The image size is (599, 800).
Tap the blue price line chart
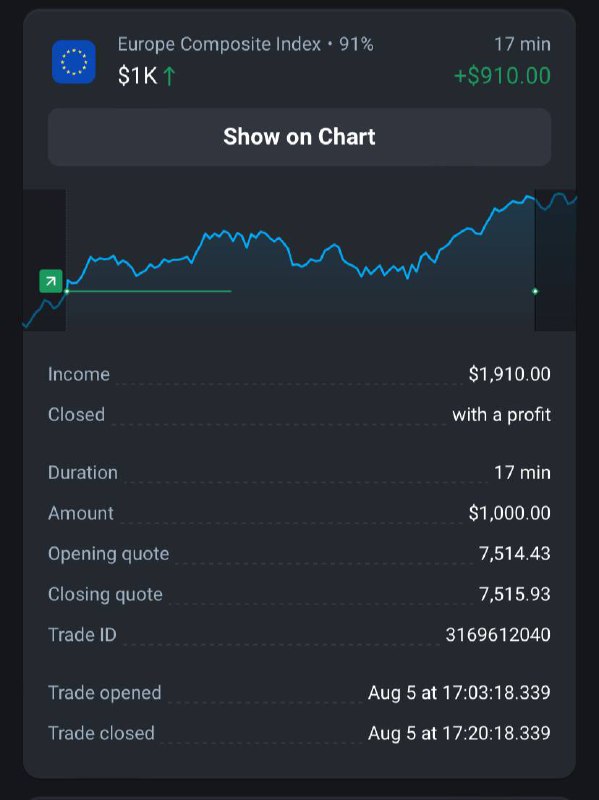coord(300,260)
